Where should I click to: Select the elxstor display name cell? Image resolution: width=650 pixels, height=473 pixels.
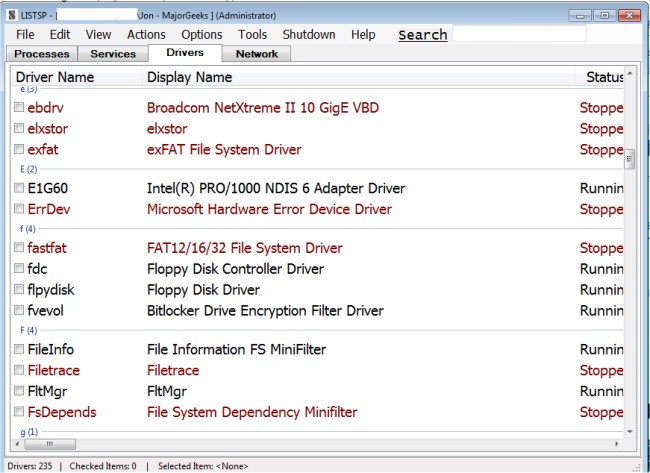tap(167, 129)
